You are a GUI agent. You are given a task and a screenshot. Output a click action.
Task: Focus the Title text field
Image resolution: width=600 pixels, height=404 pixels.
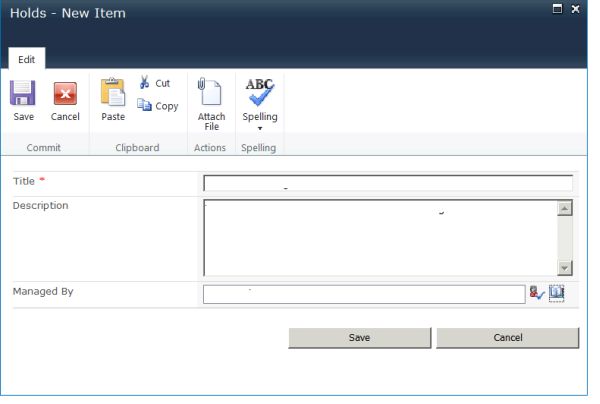(x=388, y=183)
